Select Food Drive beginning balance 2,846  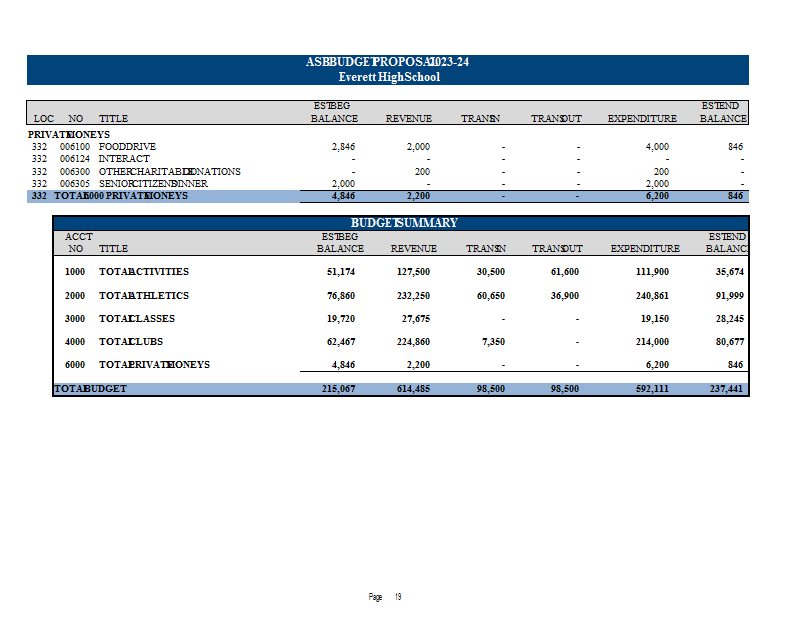coord(343,146)
